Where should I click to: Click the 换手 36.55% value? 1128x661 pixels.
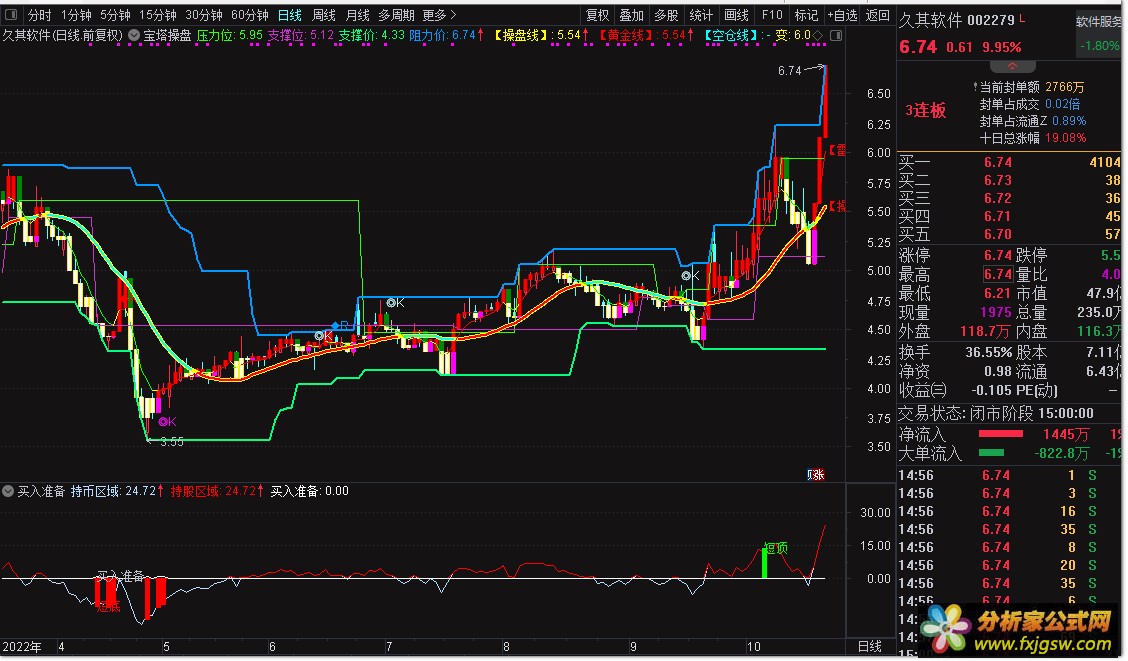click(988, 352)
